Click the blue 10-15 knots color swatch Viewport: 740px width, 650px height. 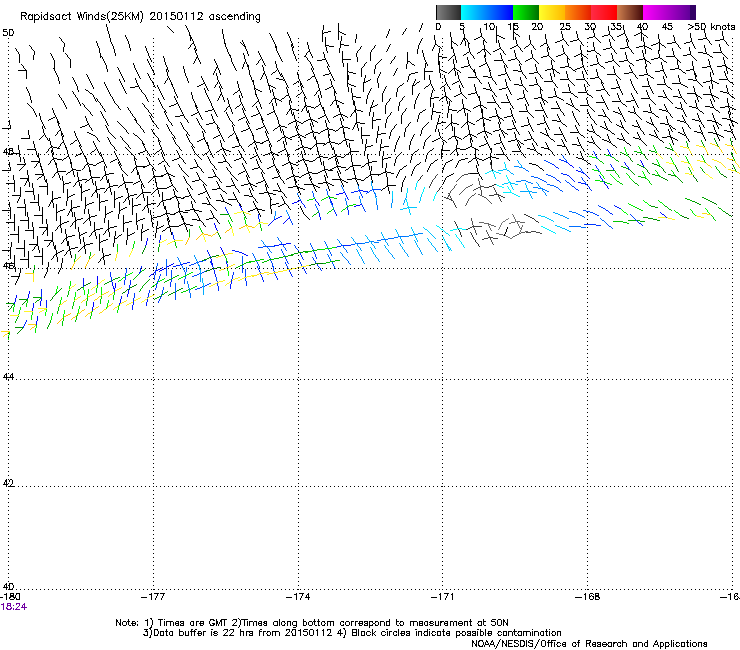pos(500,12)
